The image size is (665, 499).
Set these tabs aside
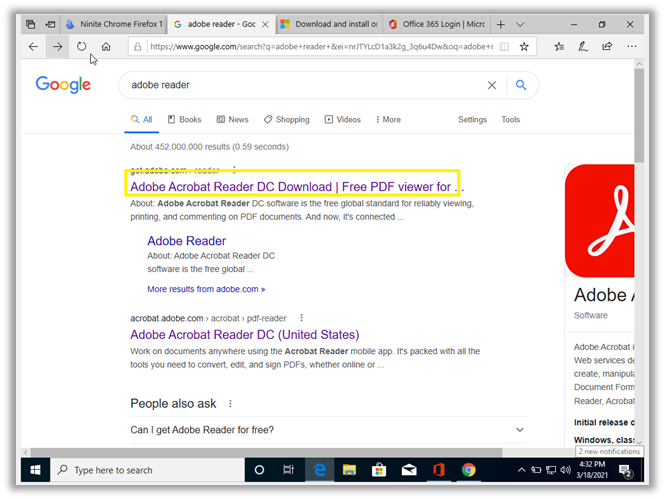pos(50,24)
